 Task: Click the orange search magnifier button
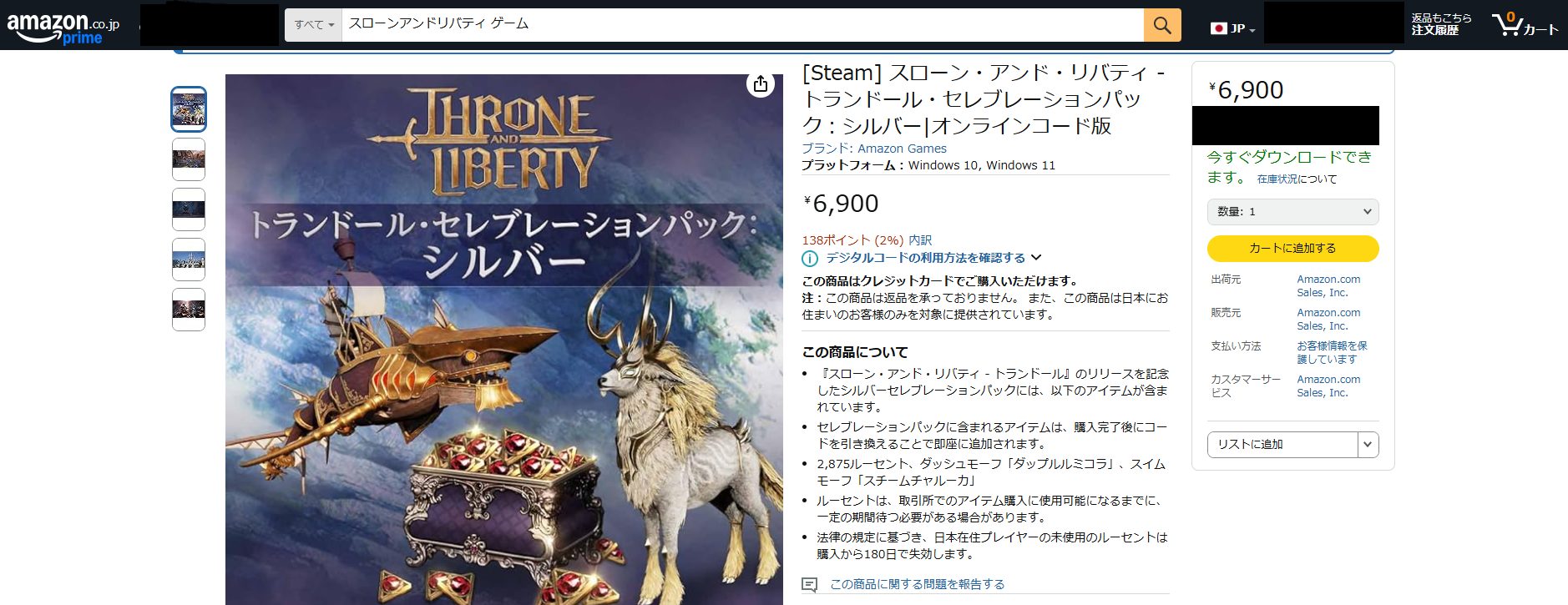(1162, 25)
